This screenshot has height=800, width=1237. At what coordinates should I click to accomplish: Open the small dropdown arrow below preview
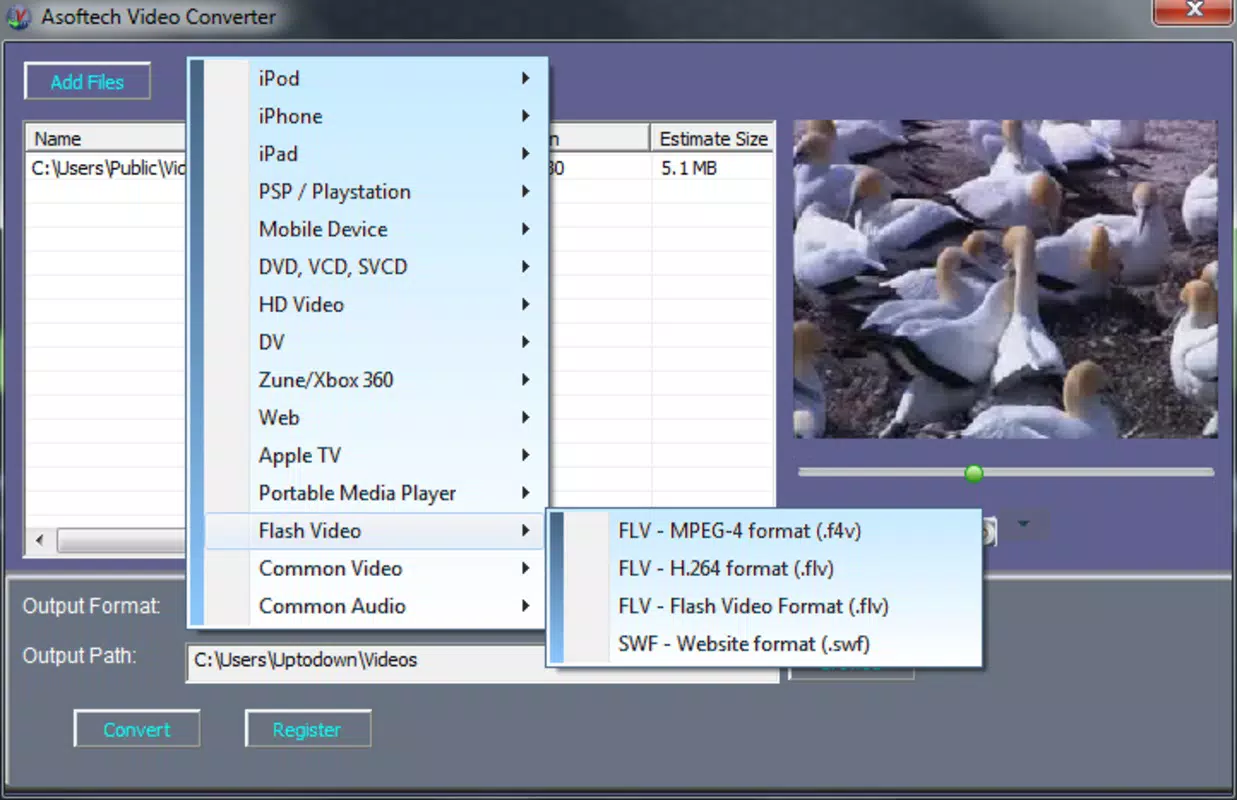coord(1023,524)
